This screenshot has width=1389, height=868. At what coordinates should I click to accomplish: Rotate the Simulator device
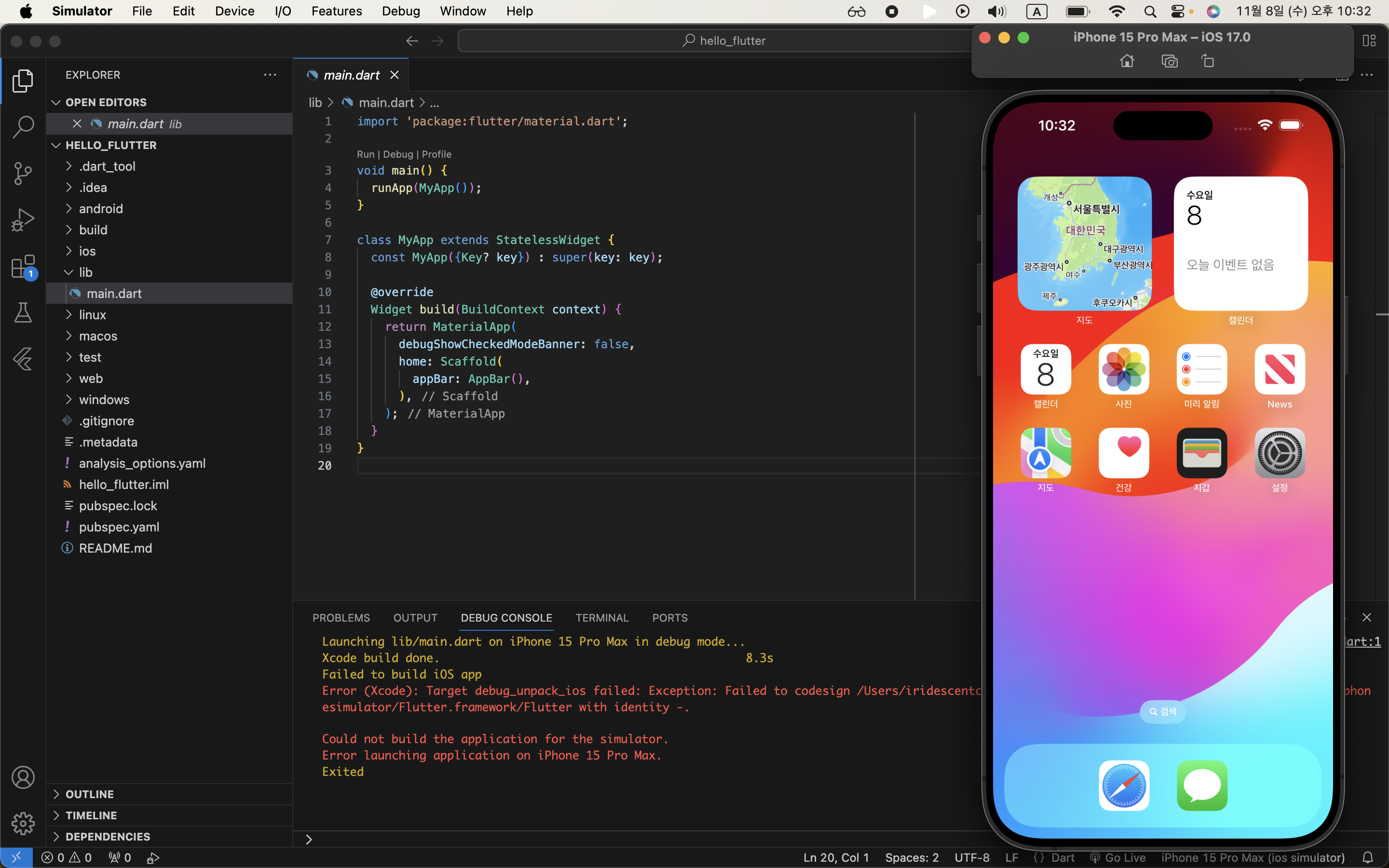[1208, 61]
